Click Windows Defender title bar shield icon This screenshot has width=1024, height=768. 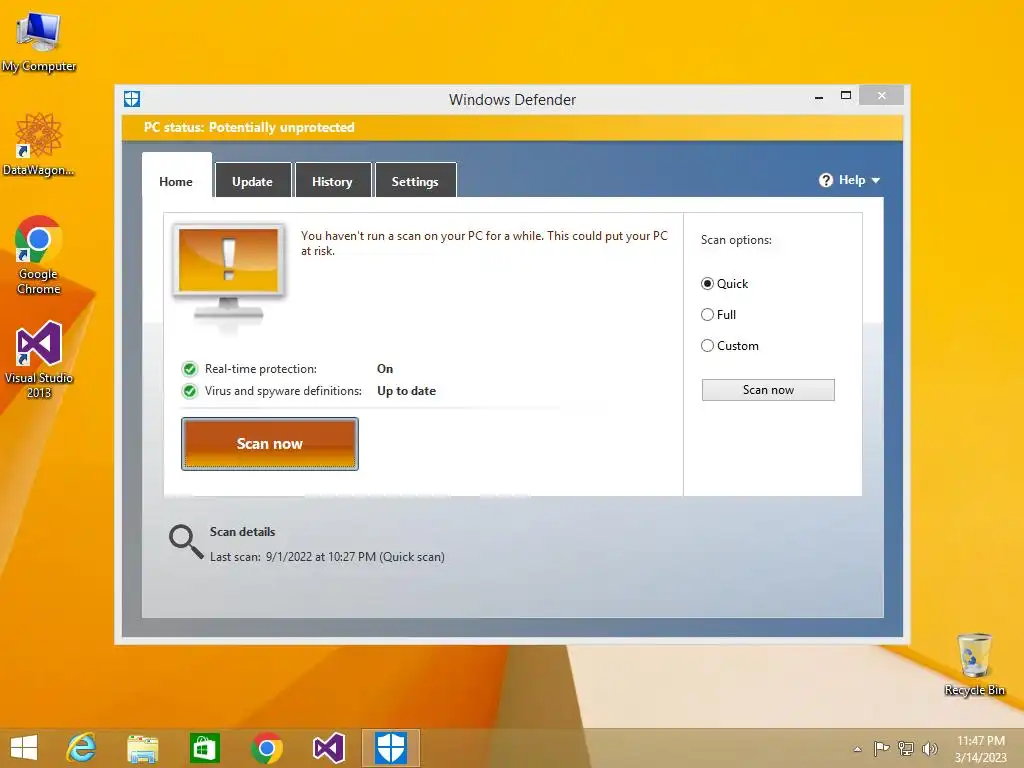[132, 99]
